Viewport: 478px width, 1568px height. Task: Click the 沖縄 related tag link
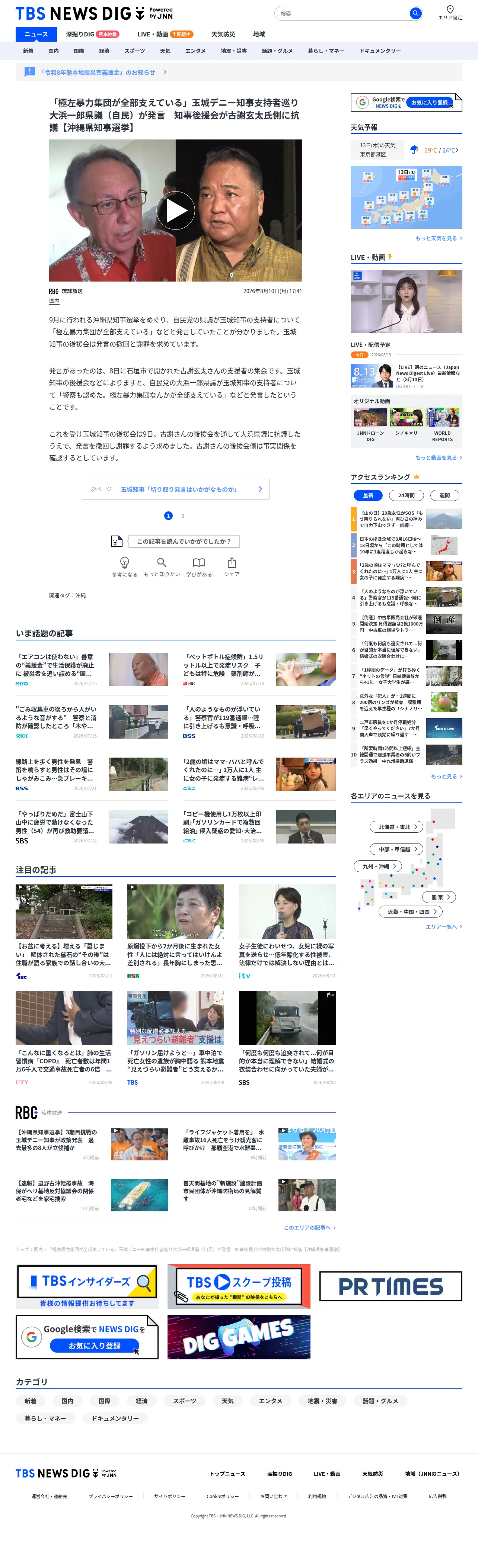(x=80, y=596)
